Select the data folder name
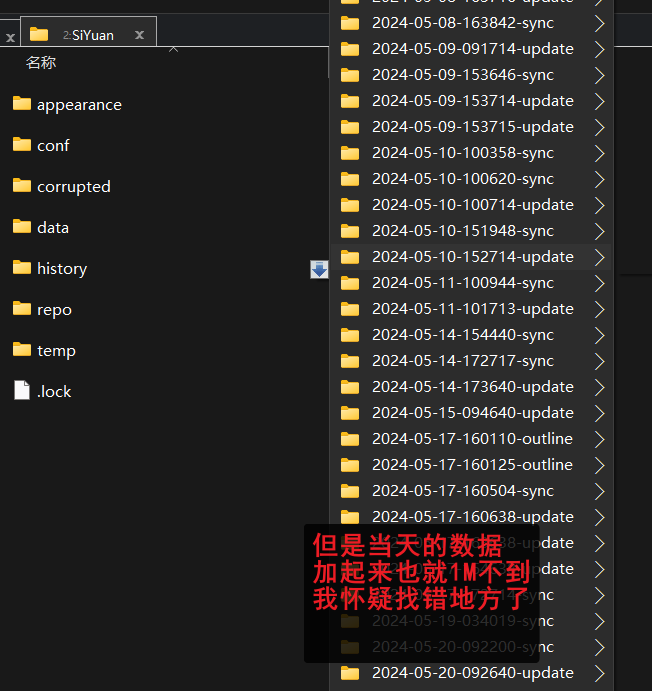The height and width of the screenshot is (691, 652). [x=53, y=227]
